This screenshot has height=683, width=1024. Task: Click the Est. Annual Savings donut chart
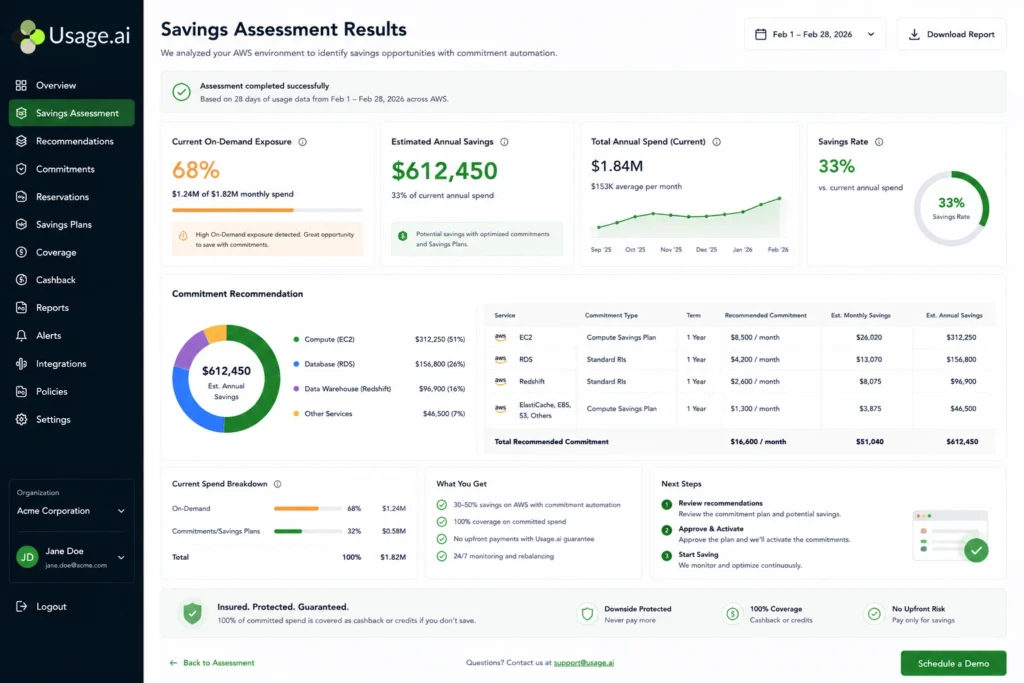(x=227, y=379)
